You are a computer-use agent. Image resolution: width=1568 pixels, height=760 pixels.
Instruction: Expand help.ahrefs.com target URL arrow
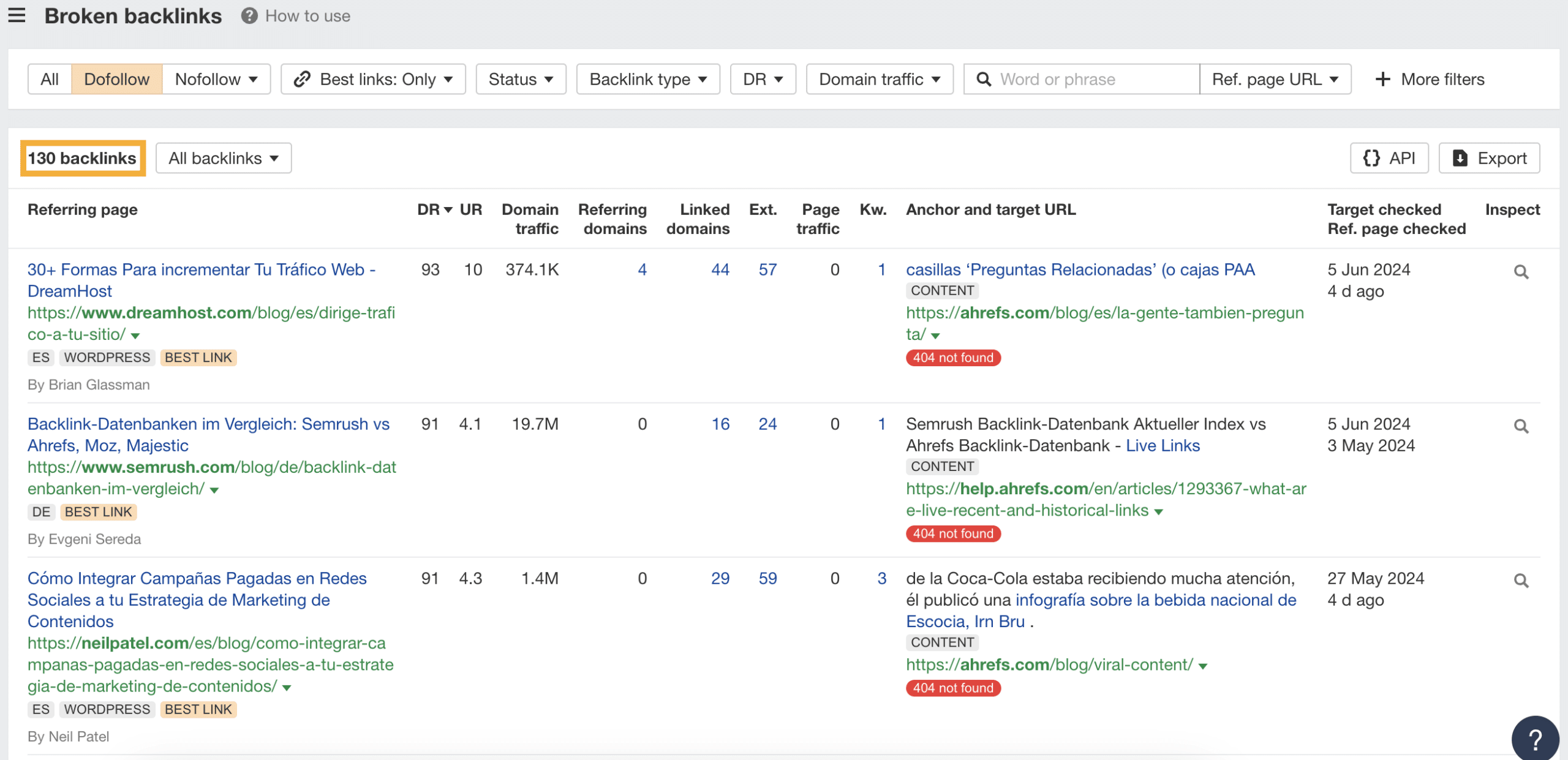(1158, 511)
